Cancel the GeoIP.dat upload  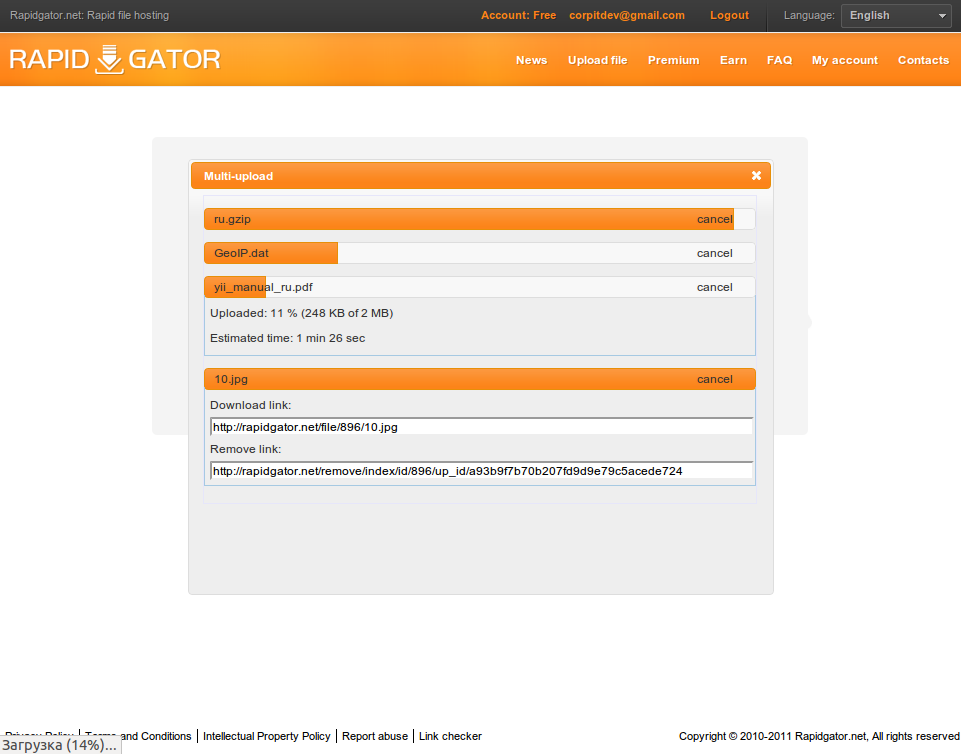coord(715,253)
